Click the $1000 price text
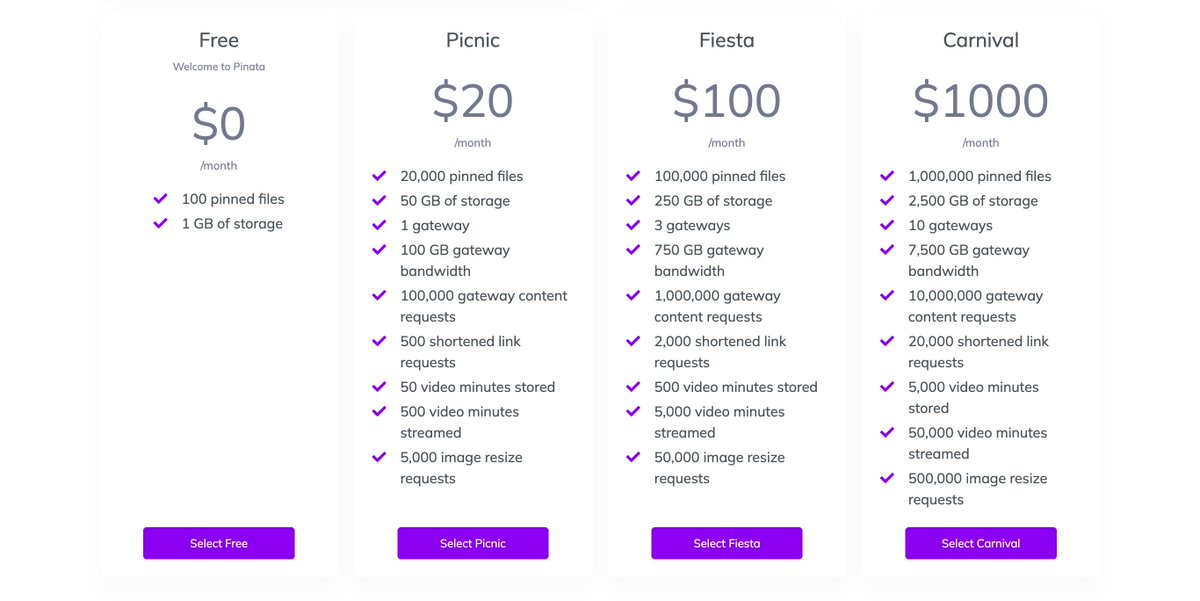This screenshot has height=601, width=1200. pos(981,100)
